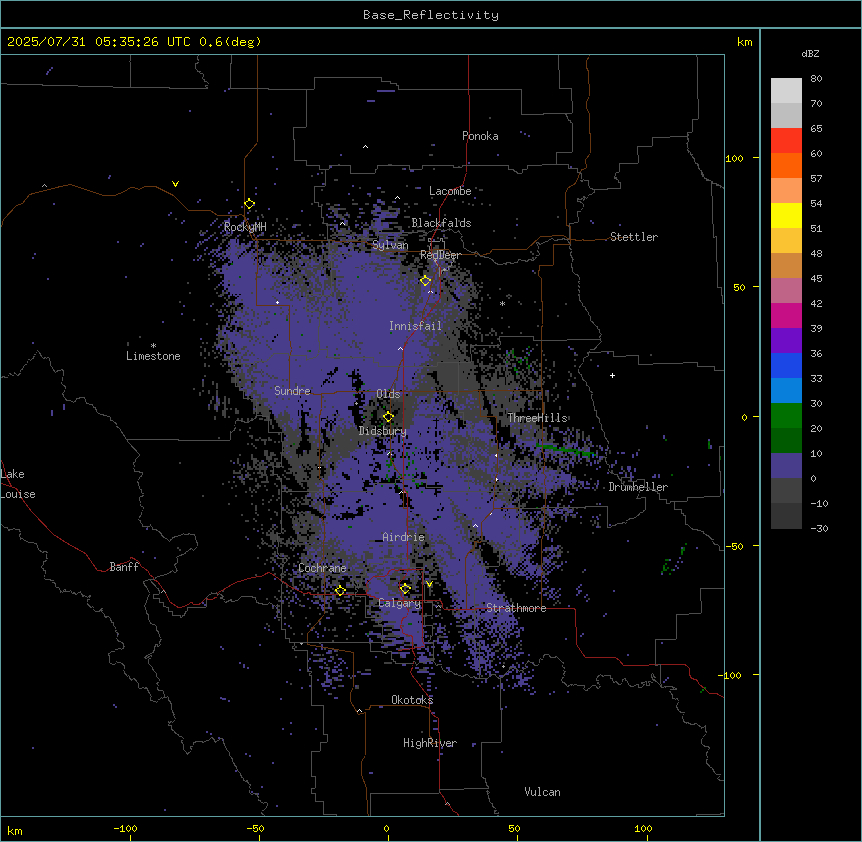Click the yellow diamond marker below RedDeer
This screenshot has height=842, width=862.
point(426,281)
